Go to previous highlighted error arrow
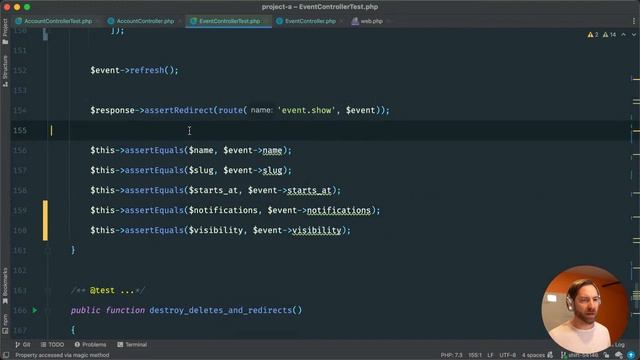Screen dimensions: 640x360 pyautogui.click(x=623, y=35)
